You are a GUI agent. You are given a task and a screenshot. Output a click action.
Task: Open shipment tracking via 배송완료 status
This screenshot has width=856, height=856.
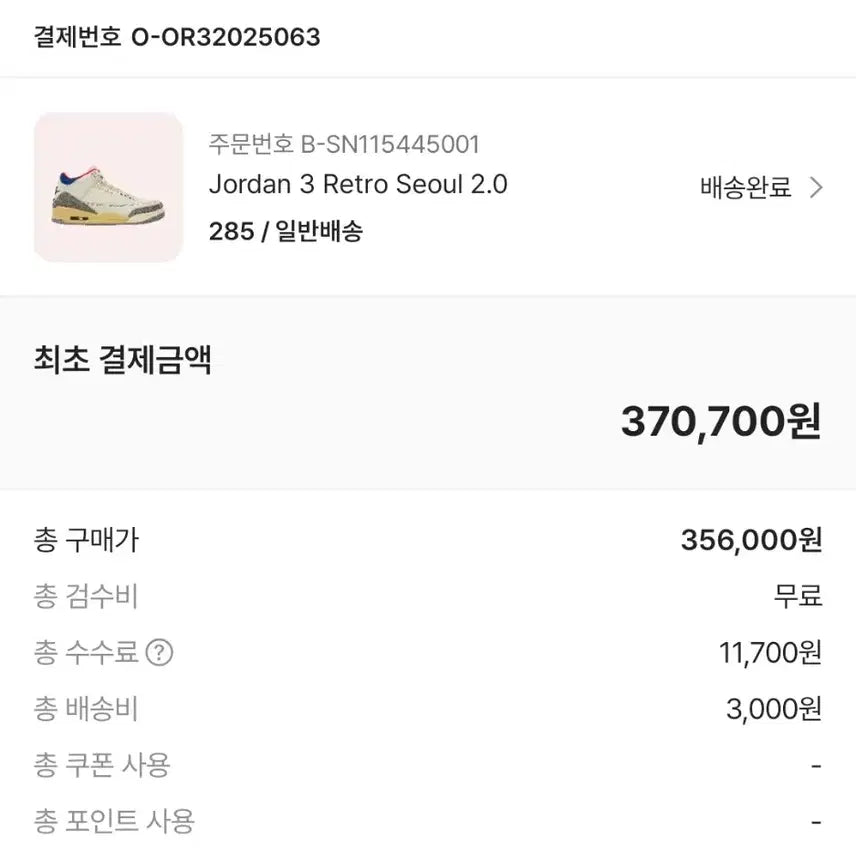tap(744, 187)
